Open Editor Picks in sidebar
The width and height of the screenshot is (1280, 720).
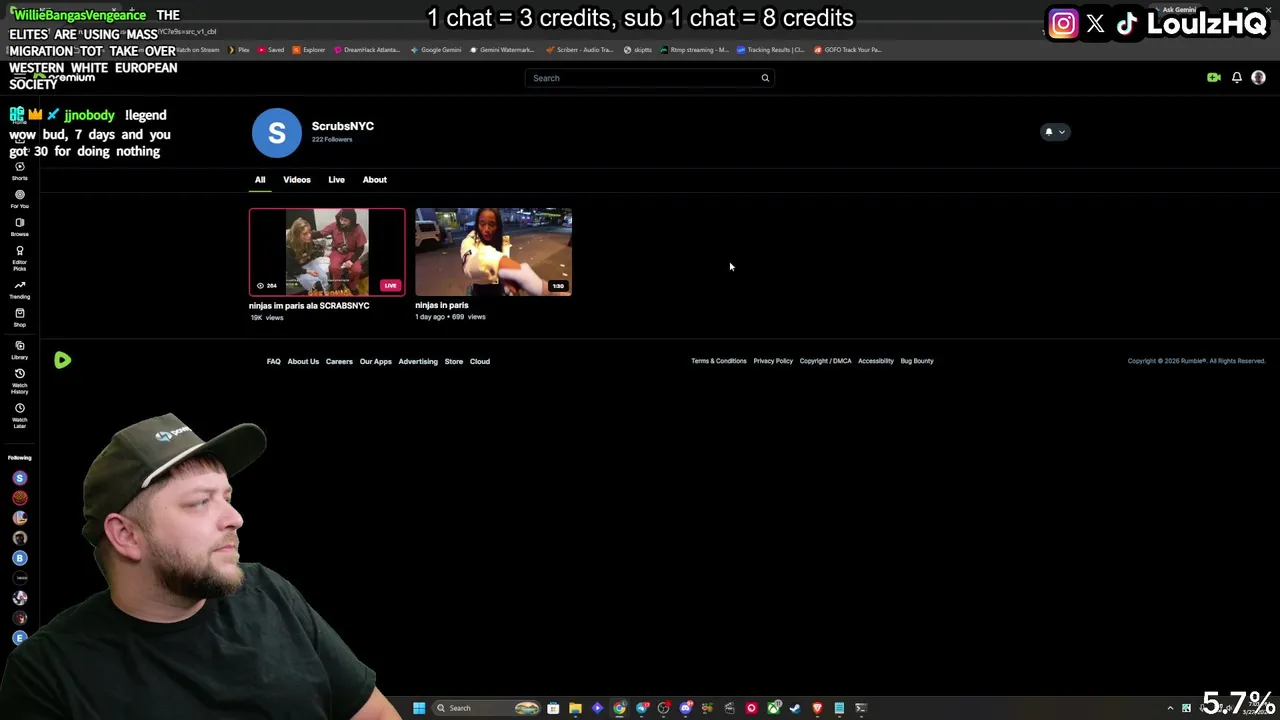[19, 258]
